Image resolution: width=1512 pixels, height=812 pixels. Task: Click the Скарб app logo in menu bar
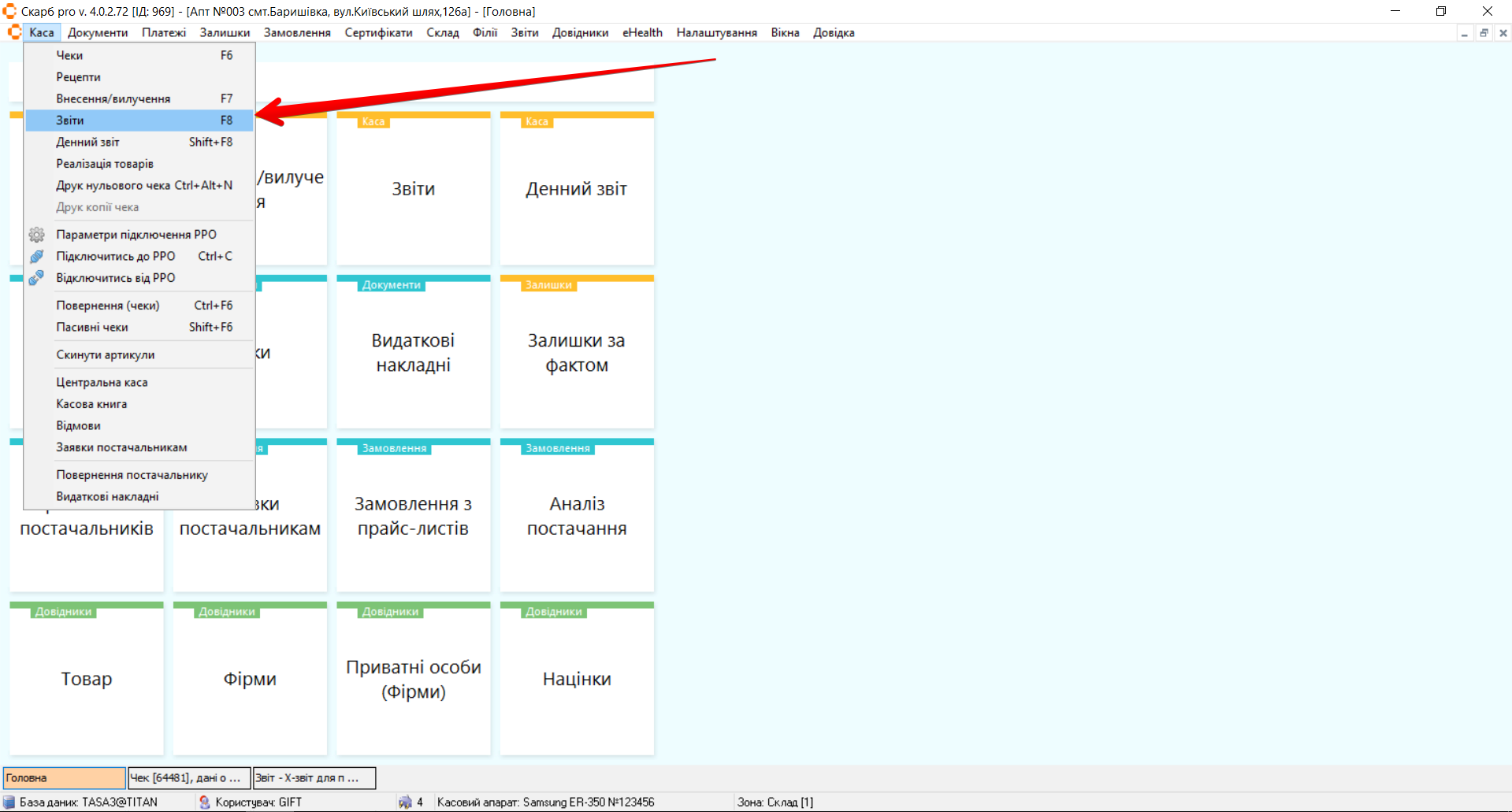click(x=13, y=32)
